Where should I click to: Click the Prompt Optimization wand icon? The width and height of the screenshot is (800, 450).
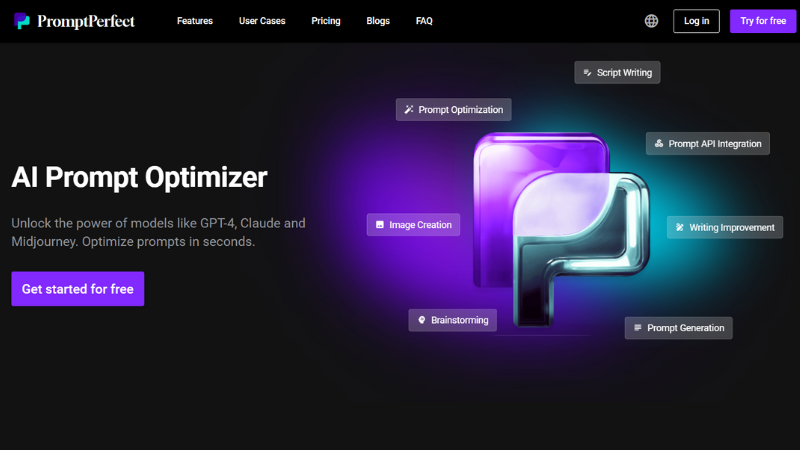(x=408, y=109)
